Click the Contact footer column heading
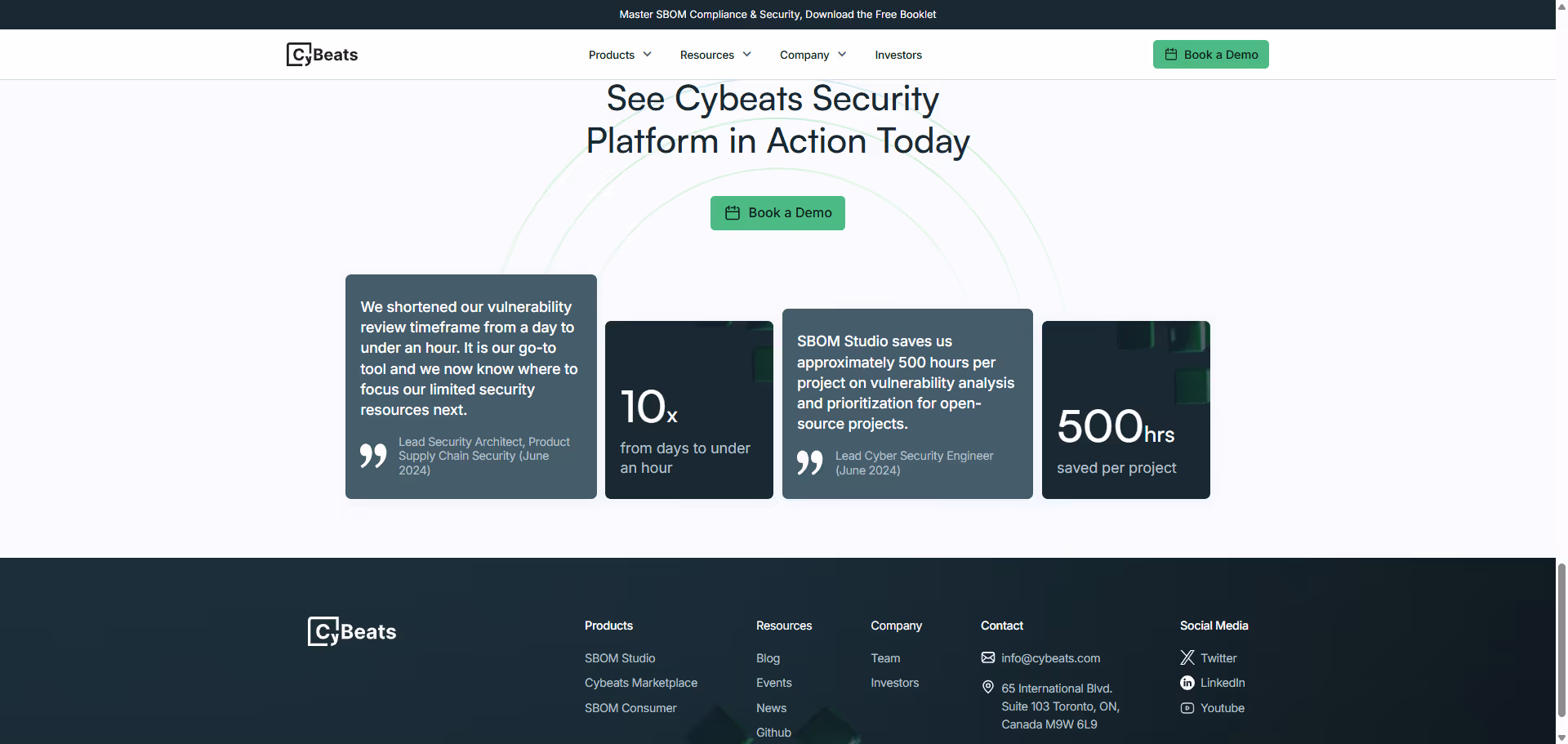This screenshot has height=744, width=1568. click(1002, 626)
